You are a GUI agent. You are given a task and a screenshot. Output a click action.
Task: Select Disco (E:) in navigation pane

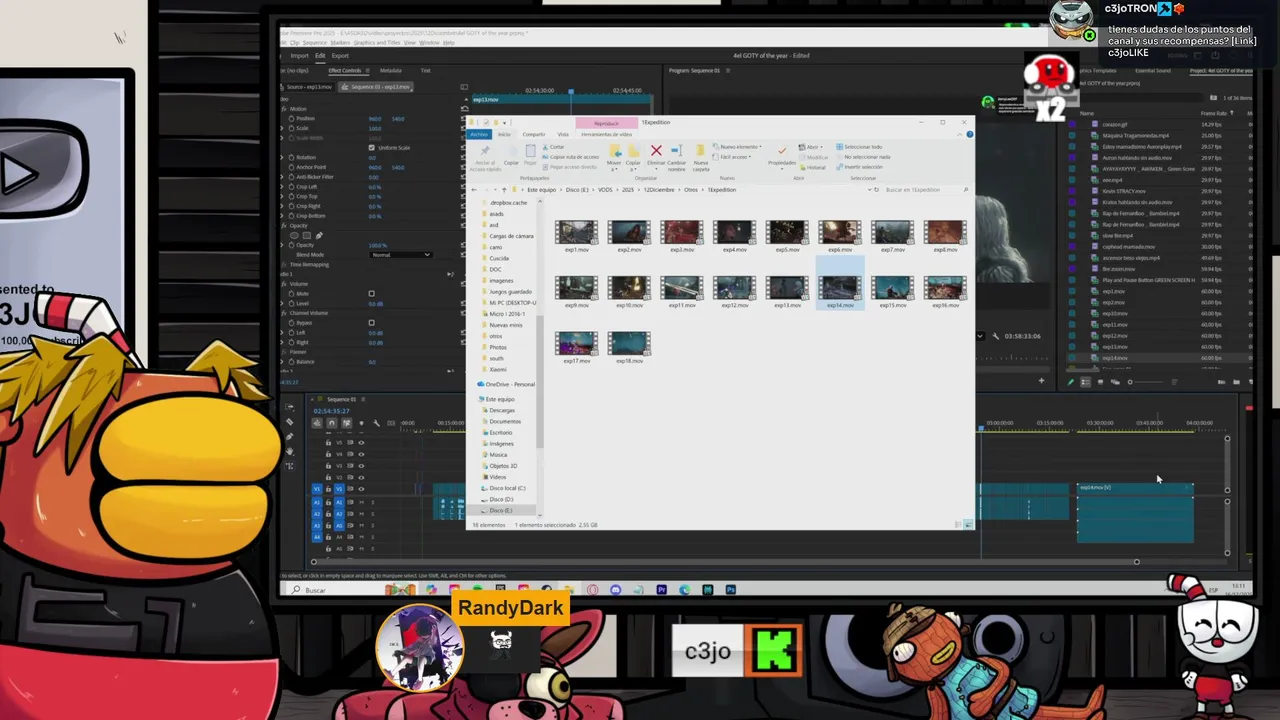(501, 510)
